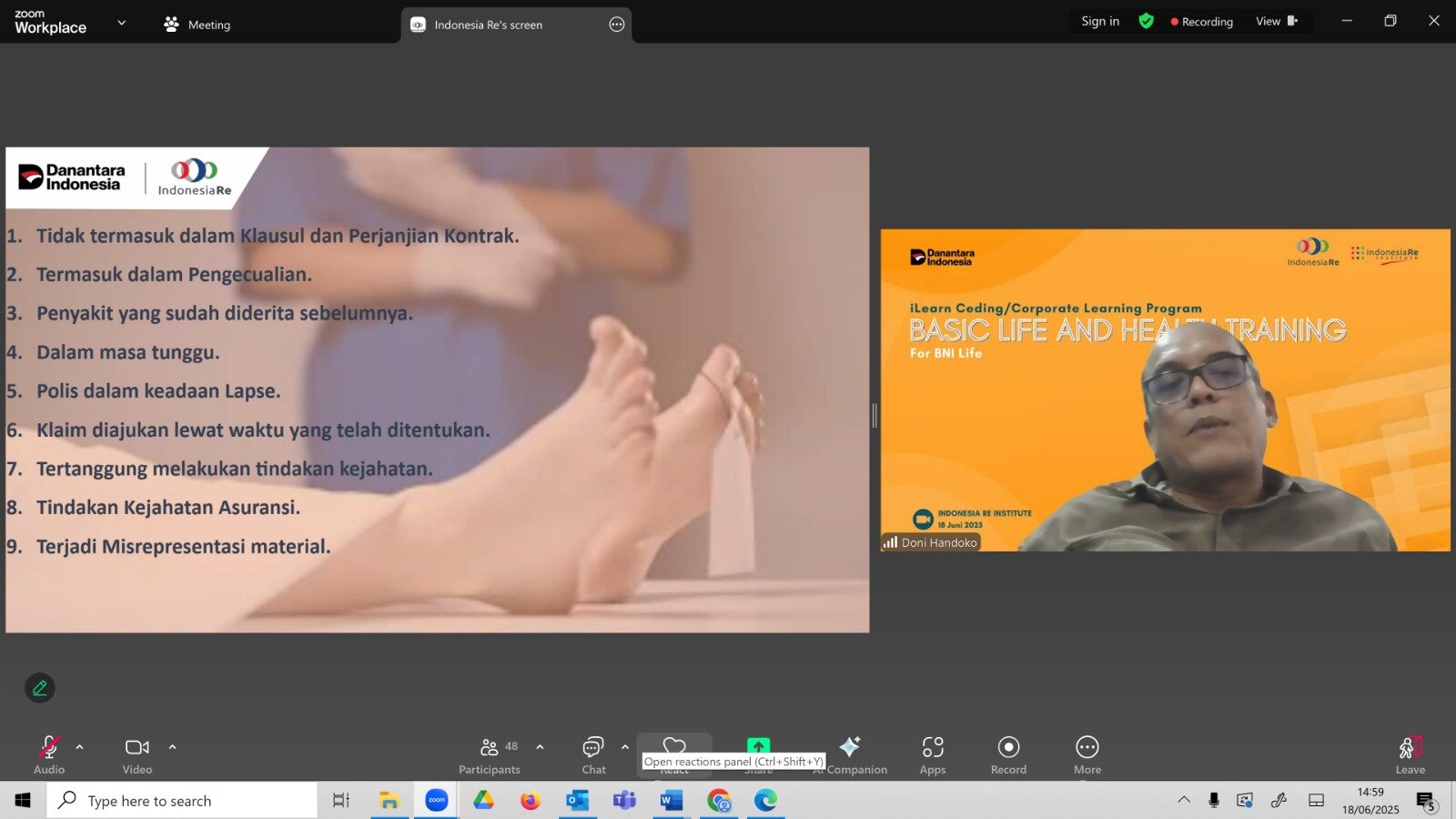Unmute the Audio microphone icon
1456x819 pixels.
click(x=49, y=747)
